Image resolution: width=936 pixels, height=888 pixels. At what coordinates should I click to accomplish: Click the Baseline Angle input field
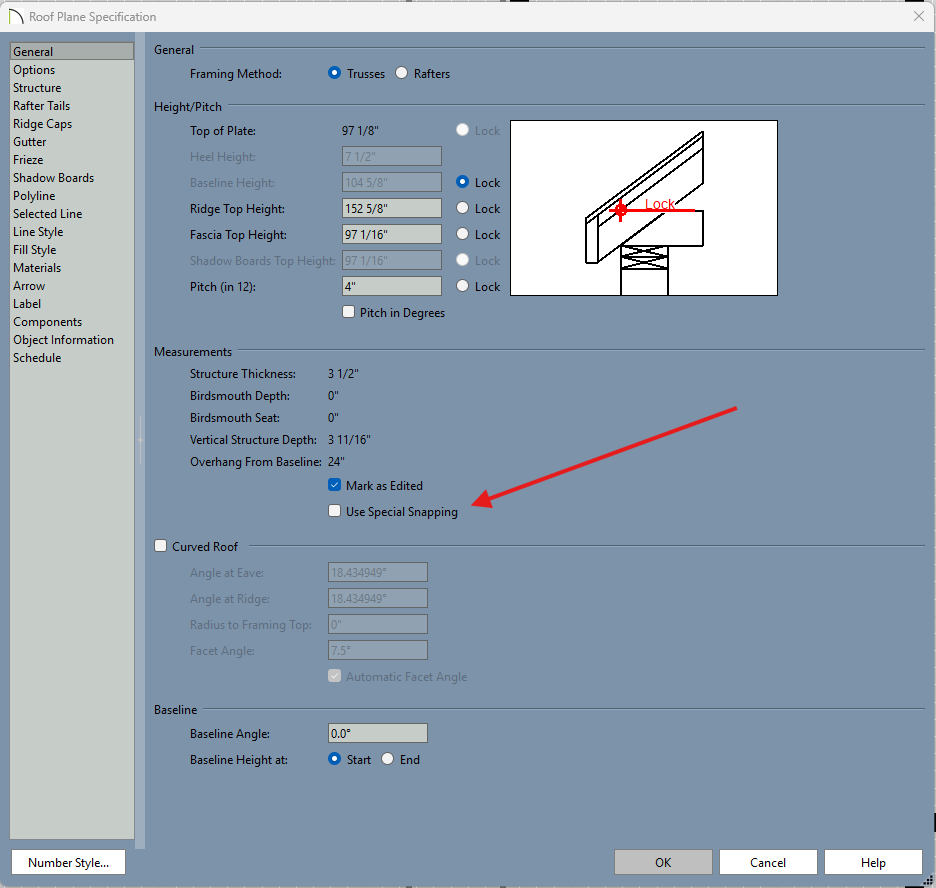(377, 733)
